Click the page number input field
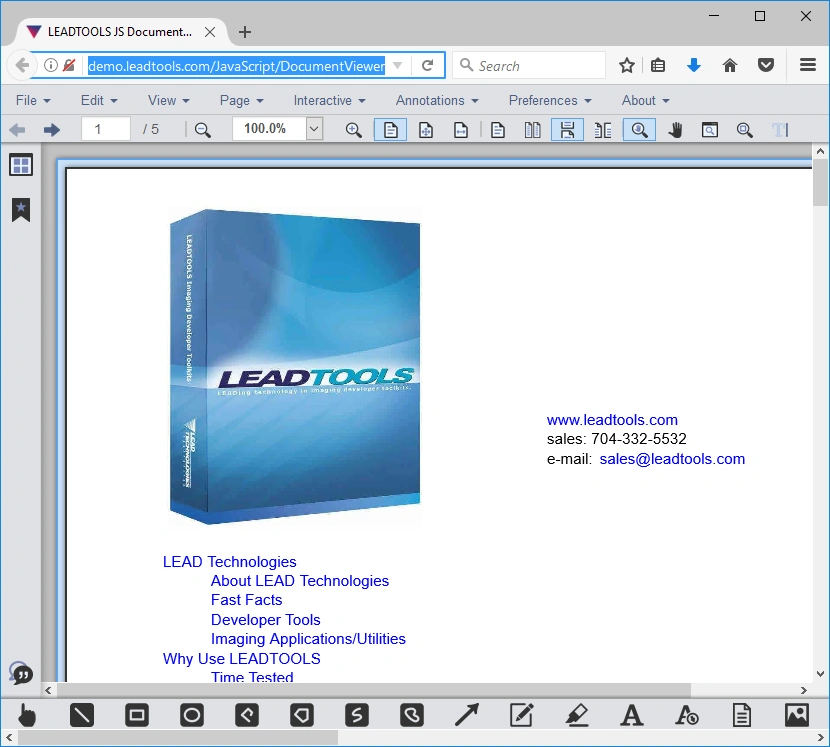 coord(106,129)
